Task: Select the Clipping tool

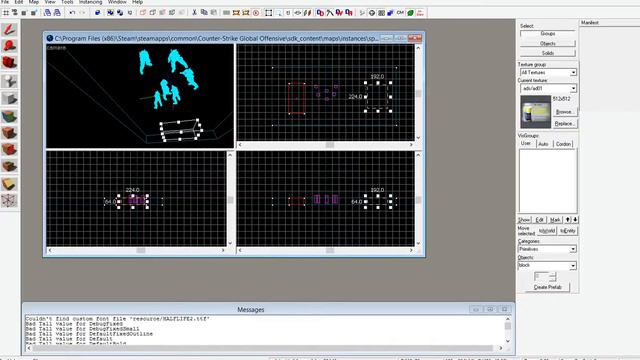Action: point(9,184)
